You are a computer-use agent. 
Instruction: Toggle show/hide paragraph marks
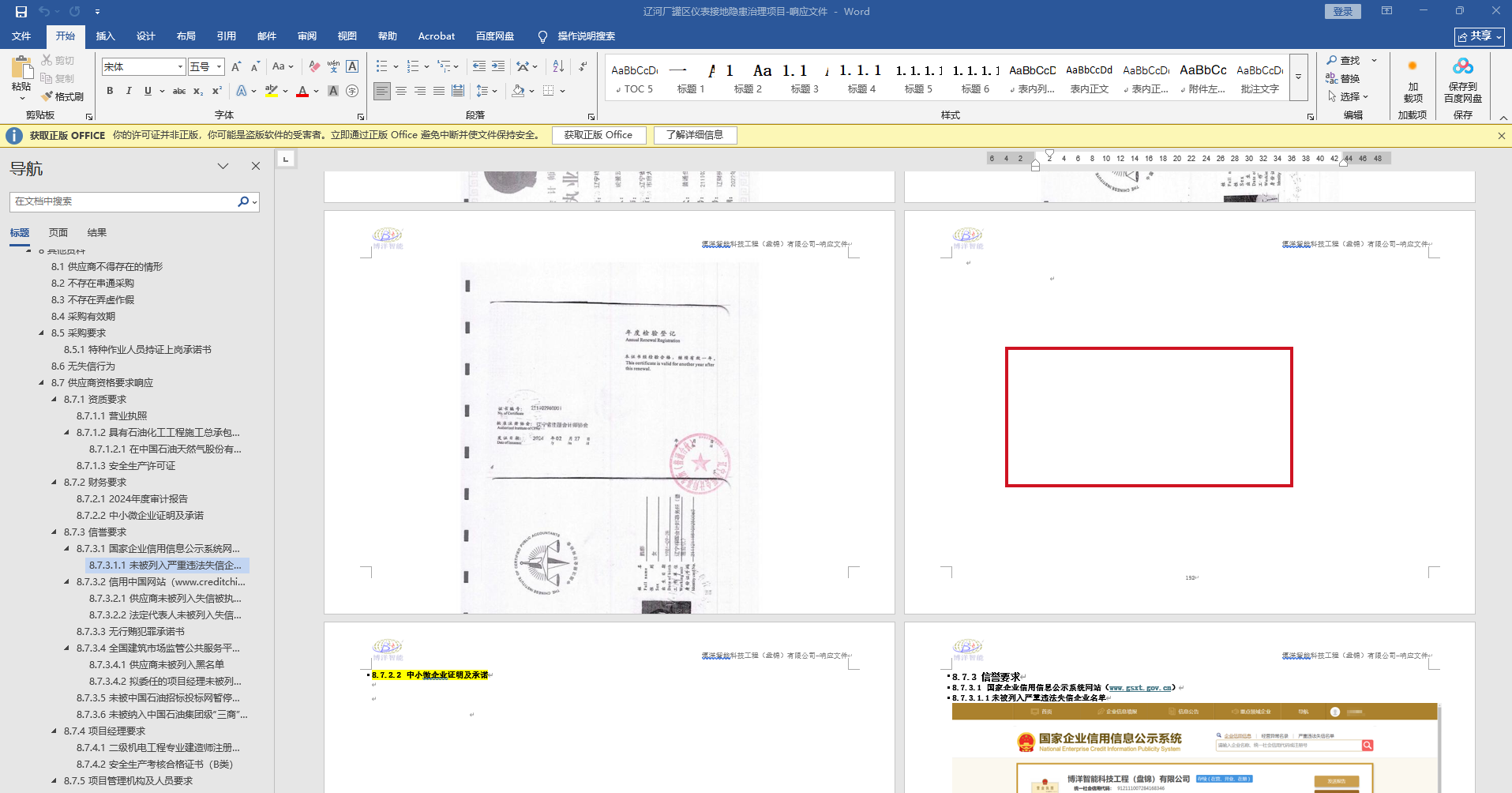(x=583, y=67)
